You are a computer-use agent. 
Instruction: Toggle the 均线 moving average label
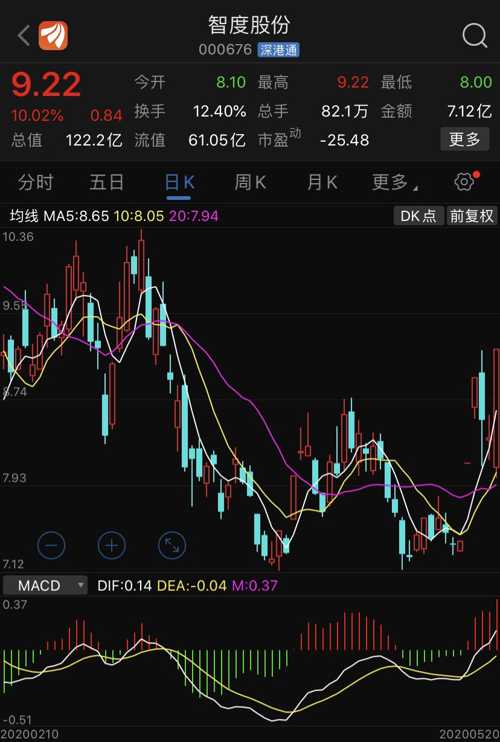[24, 216]
